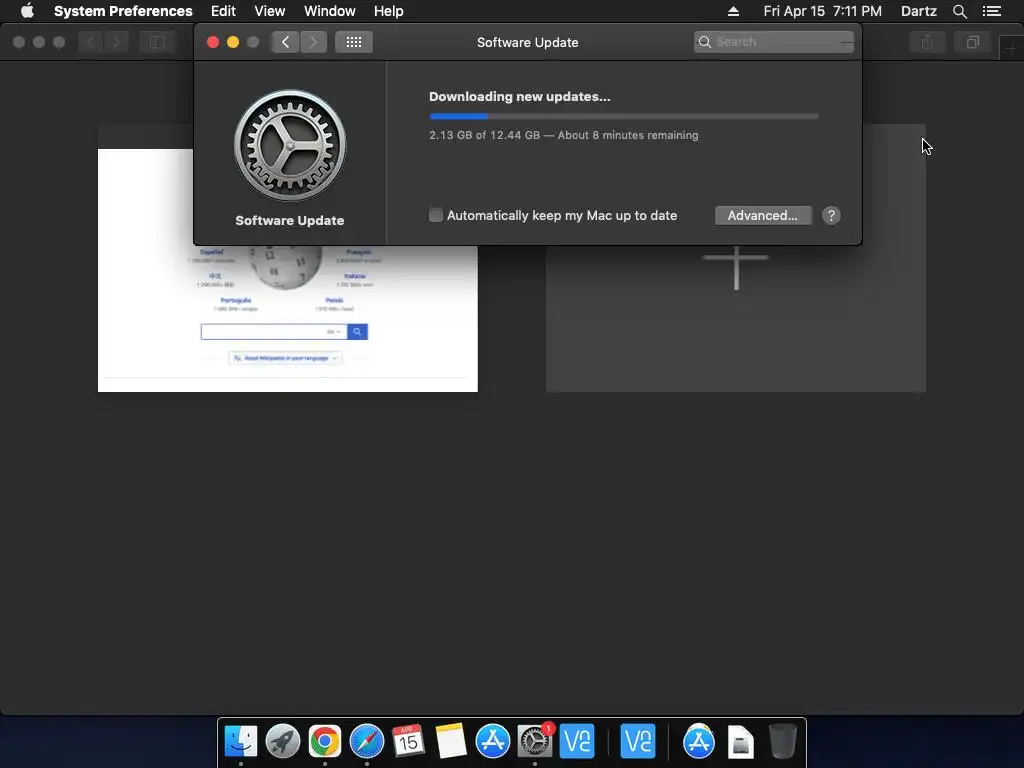This screenshot has width=1024, height=768.
Task: Toggle Safari window's sidebar button
Action: point(157,42)
